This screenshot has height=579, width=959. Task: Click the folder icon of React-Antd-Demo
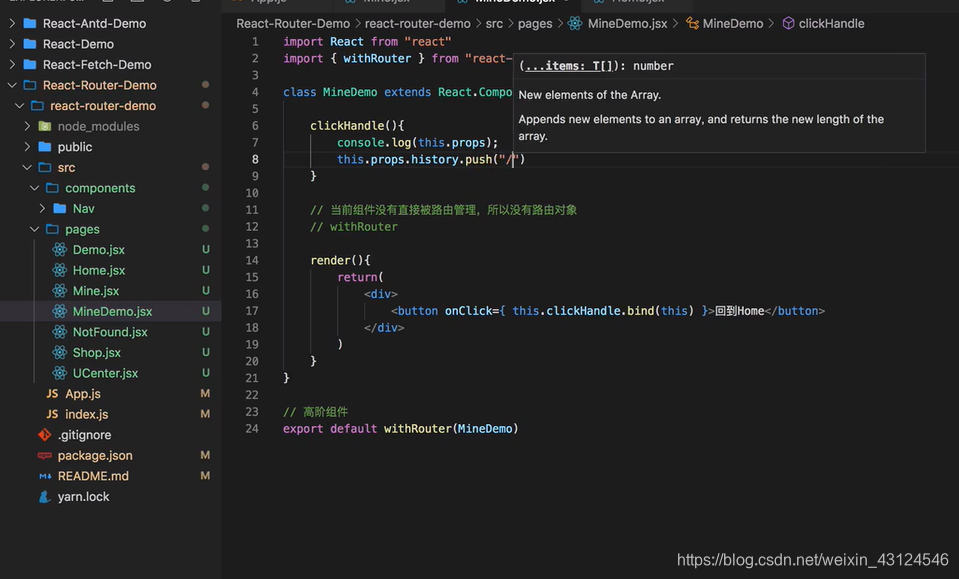(29, 23)
